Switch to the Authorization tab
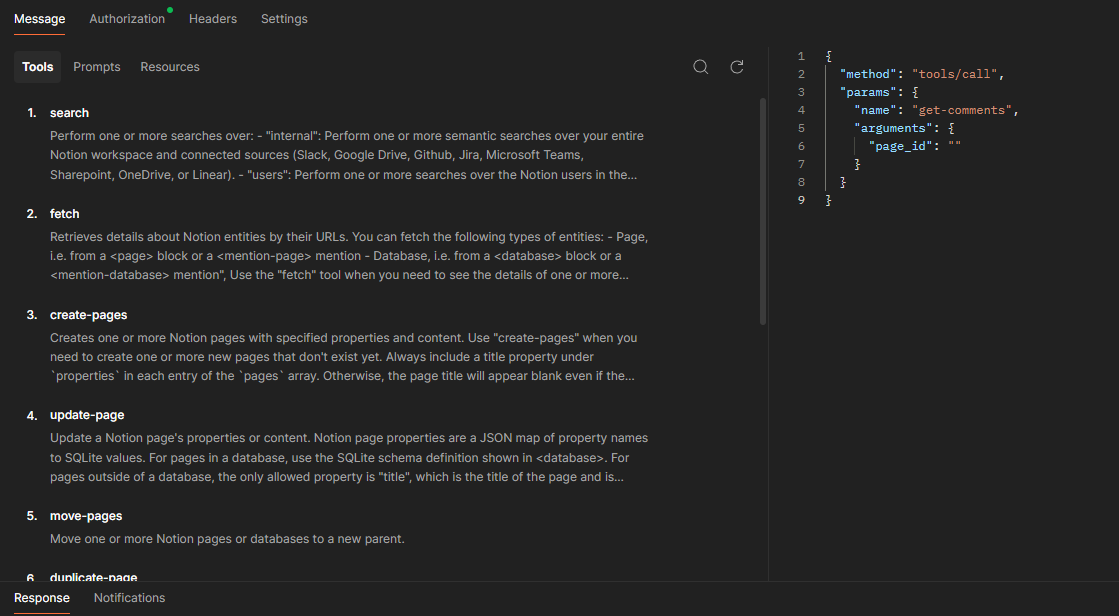Viewport: 1119px width, 616px height. [x=127, y=18]
